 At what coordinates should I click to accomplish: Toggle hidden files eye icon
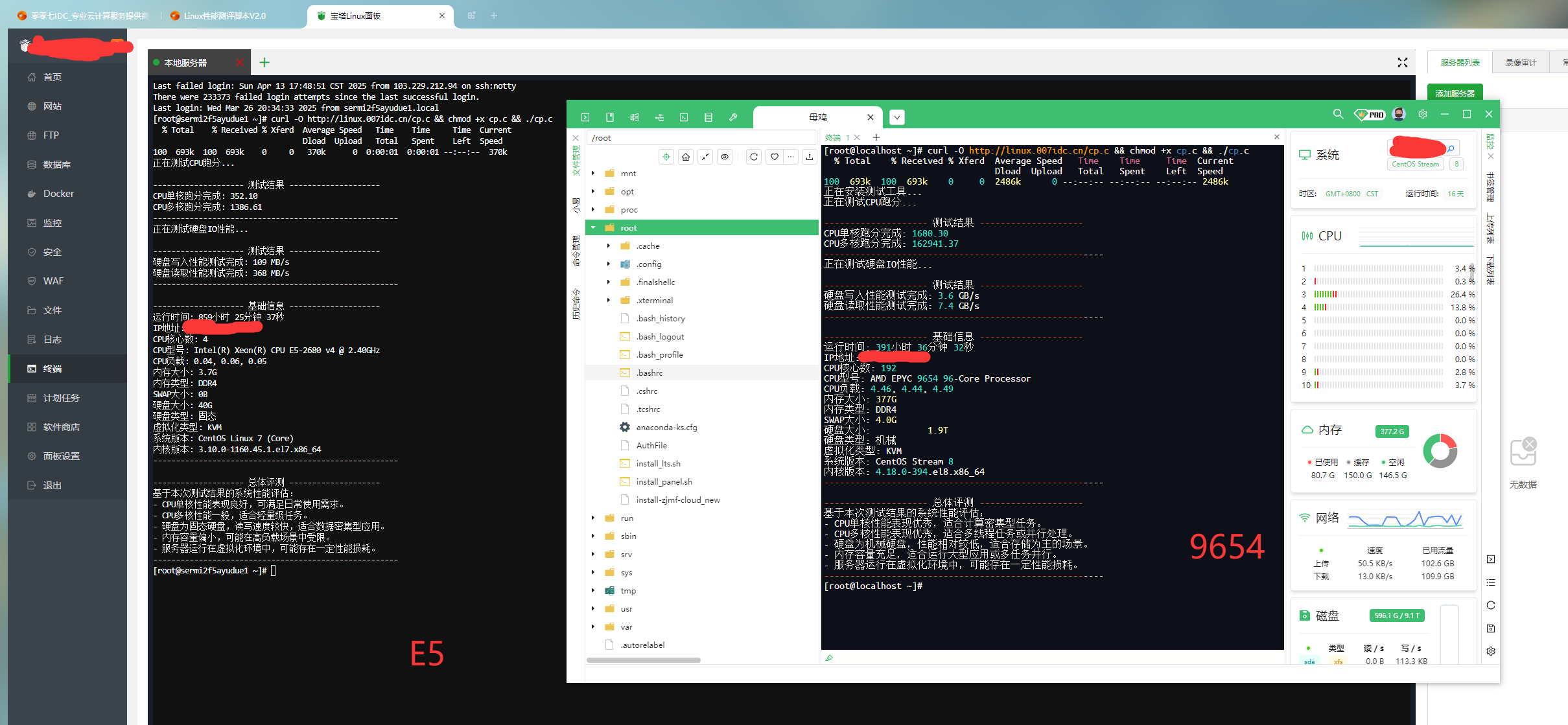point(725,157)
